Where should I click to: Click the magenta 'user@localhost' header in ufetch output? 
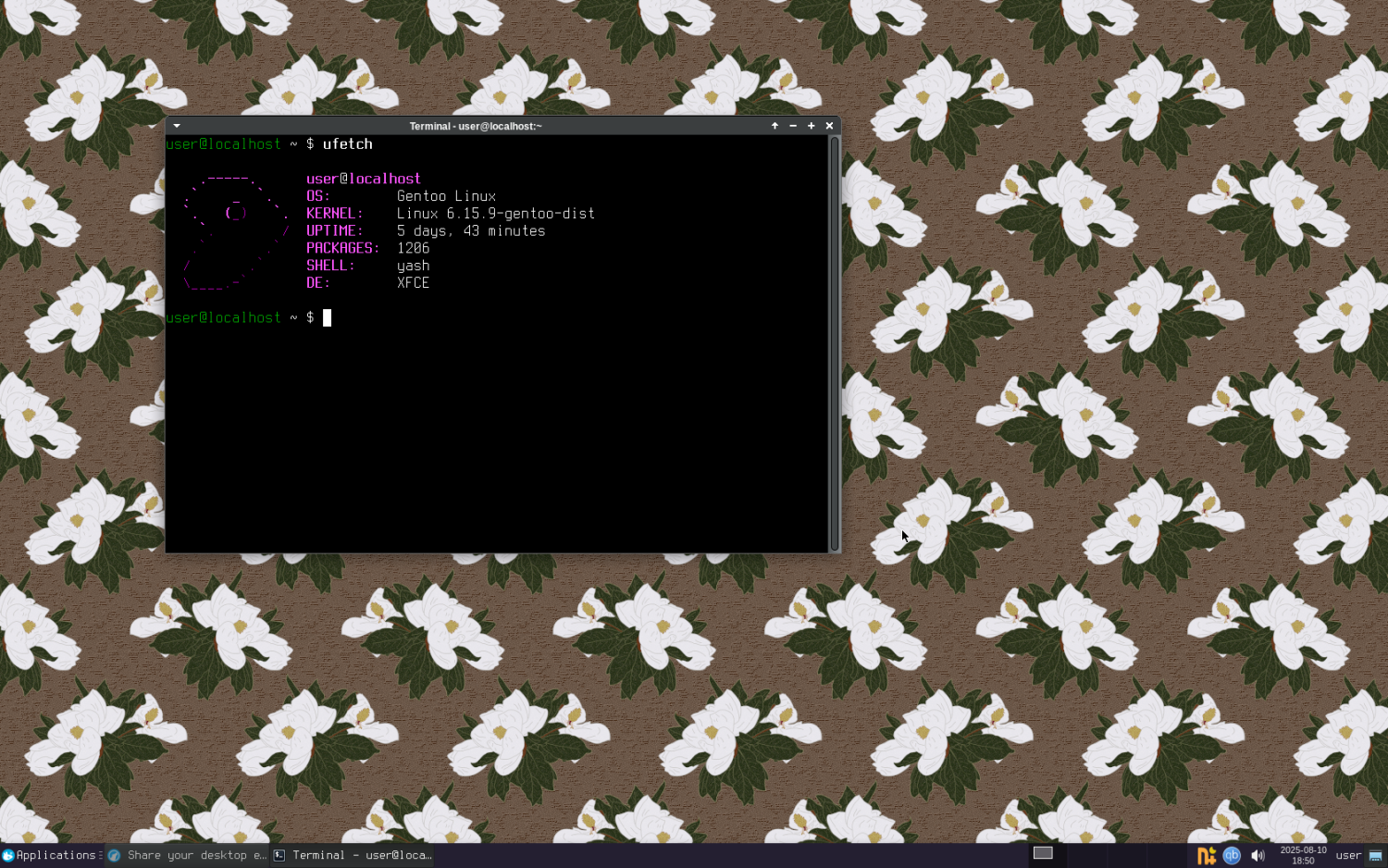(364, 179)
